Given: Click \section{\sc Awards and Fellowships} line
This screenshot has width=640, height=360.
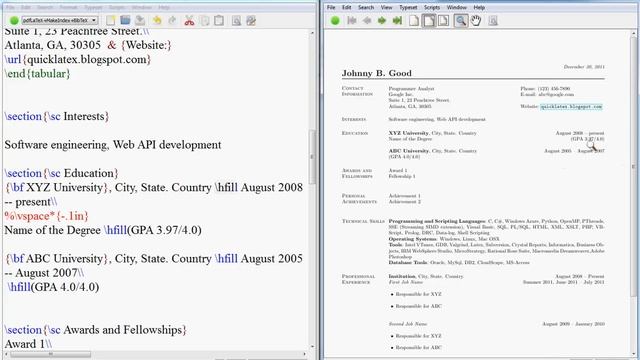Looking at the screenshot, I should [96, 330].
